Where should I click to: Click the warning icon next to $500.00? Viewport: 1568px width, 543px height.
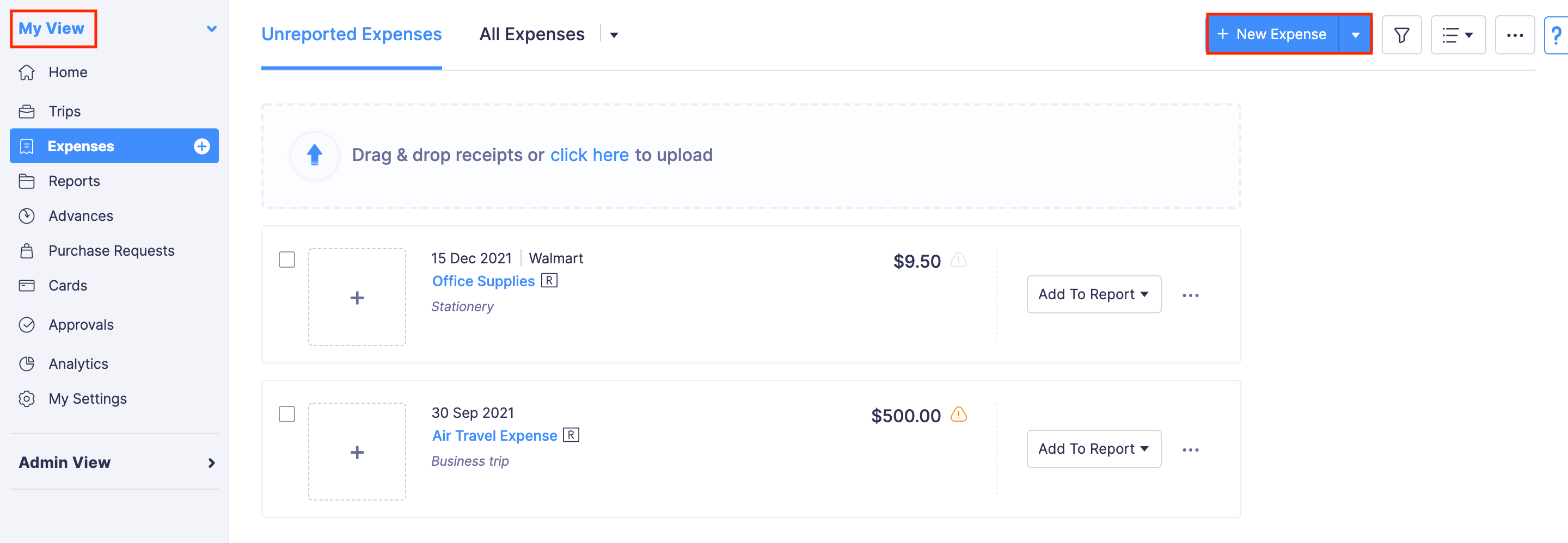(960, 415)
